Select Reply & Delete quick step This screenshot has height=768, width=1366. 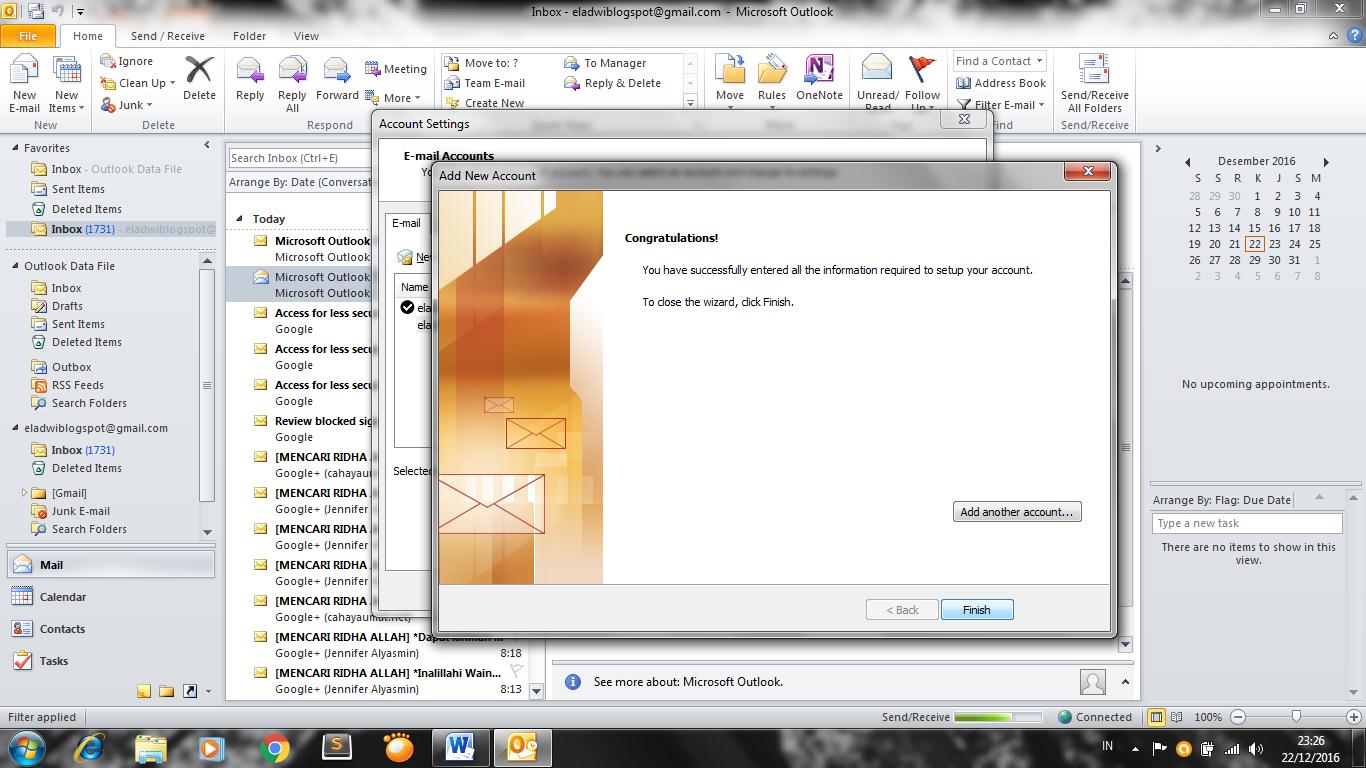click(x=613, y=83)
